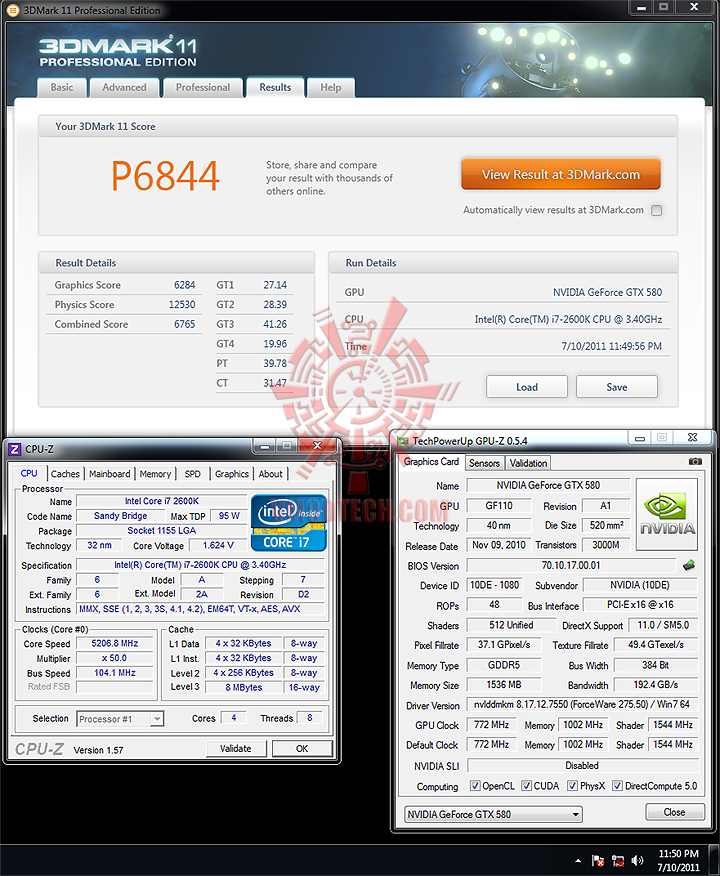720x876 pixels.
Task: Click the Core Voltage value 1.624 V
Action: point(218,545)
